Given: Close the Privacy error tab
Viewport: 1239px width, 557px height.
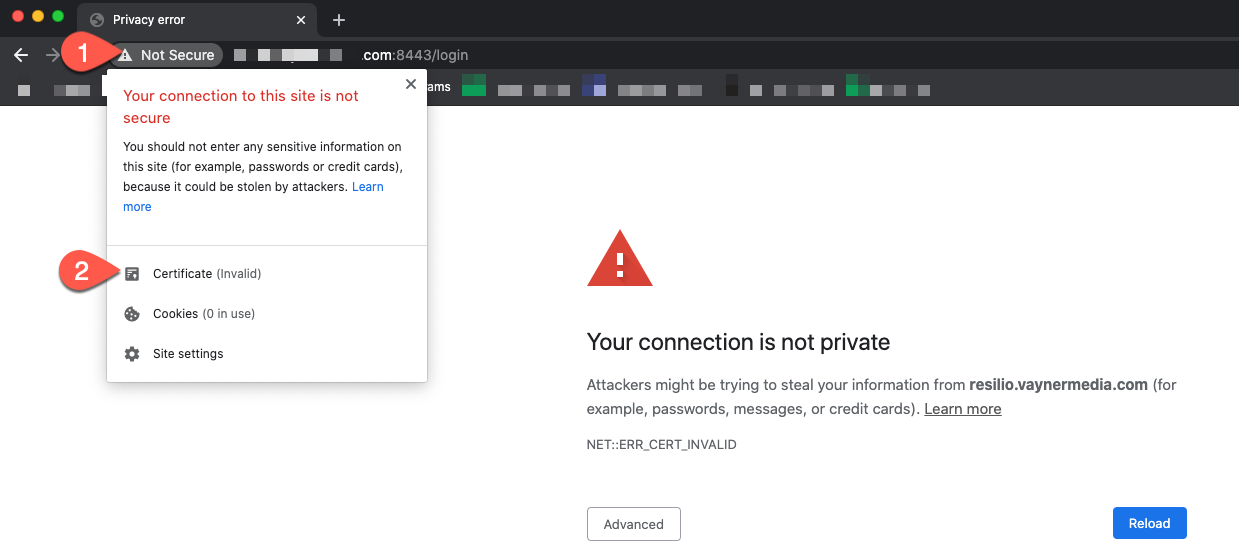Looking at the screenshot, I should tap(299, 20).
